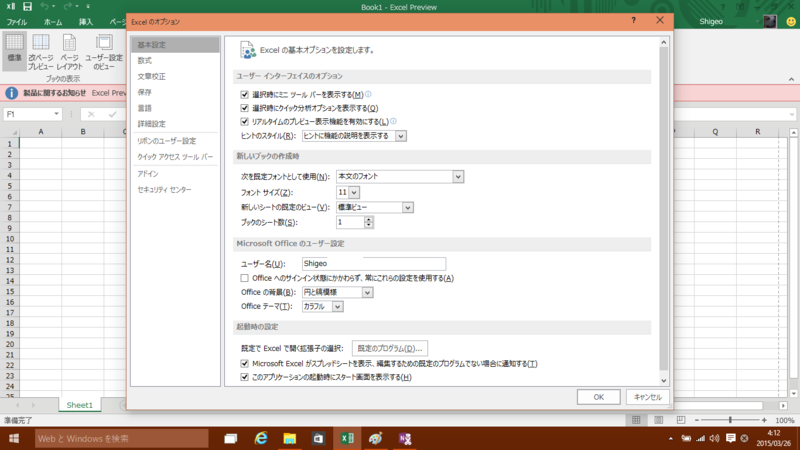
Task: Open the ヒントのスタイル dropdown
Action: point(401,136)
